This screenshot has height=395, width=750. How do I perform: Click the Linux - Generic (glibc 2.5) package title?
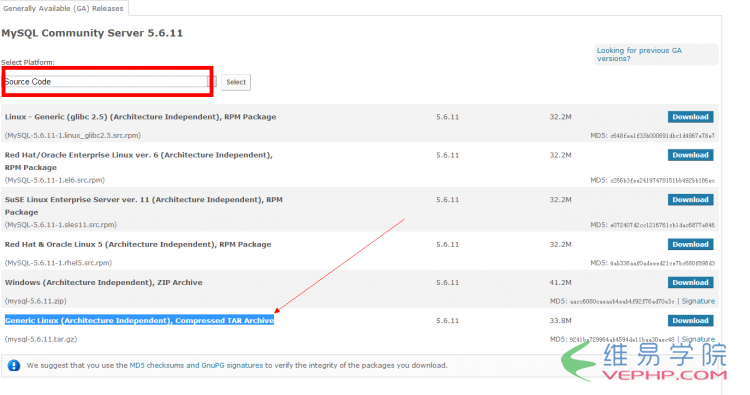coord(140,117)
